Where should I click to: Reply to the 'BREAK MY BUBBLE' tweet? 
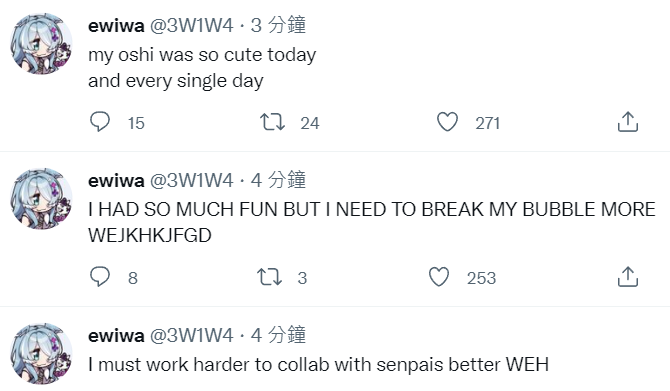pos(100,276)
